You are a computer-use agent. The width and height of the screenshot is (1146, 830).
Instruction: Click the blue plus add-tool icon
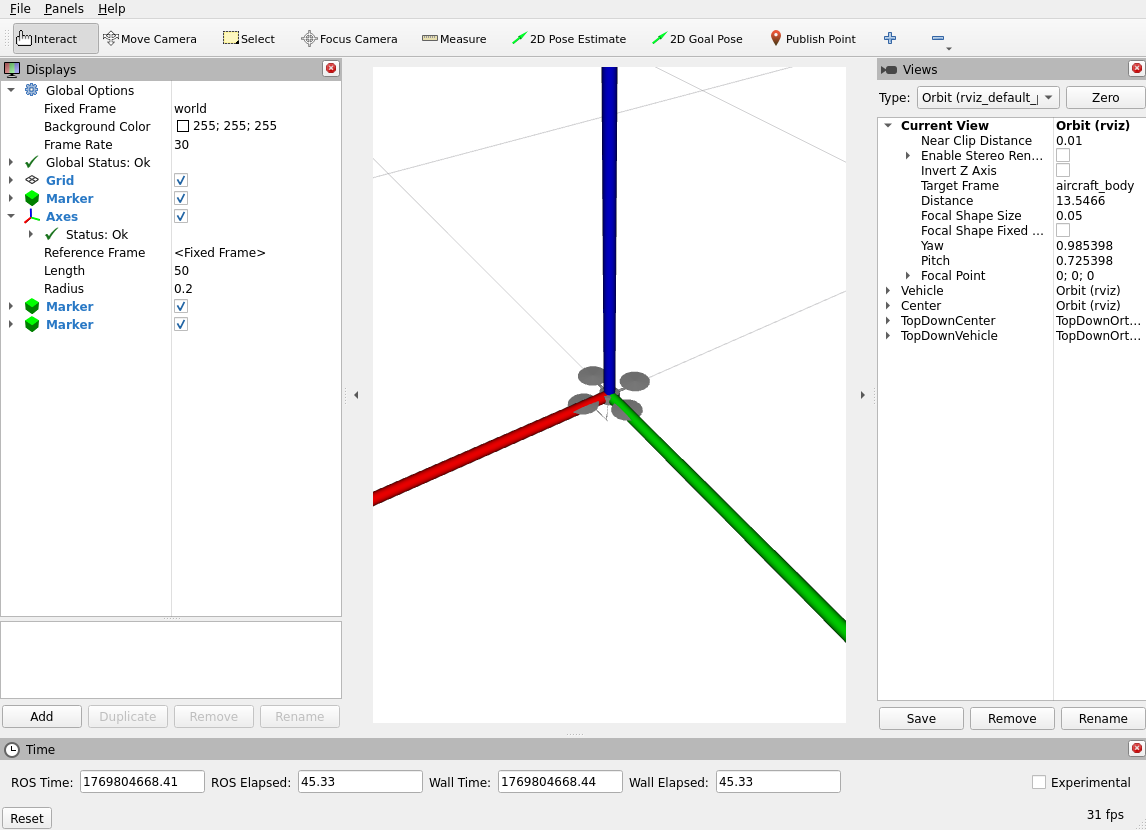coord(890,38)
